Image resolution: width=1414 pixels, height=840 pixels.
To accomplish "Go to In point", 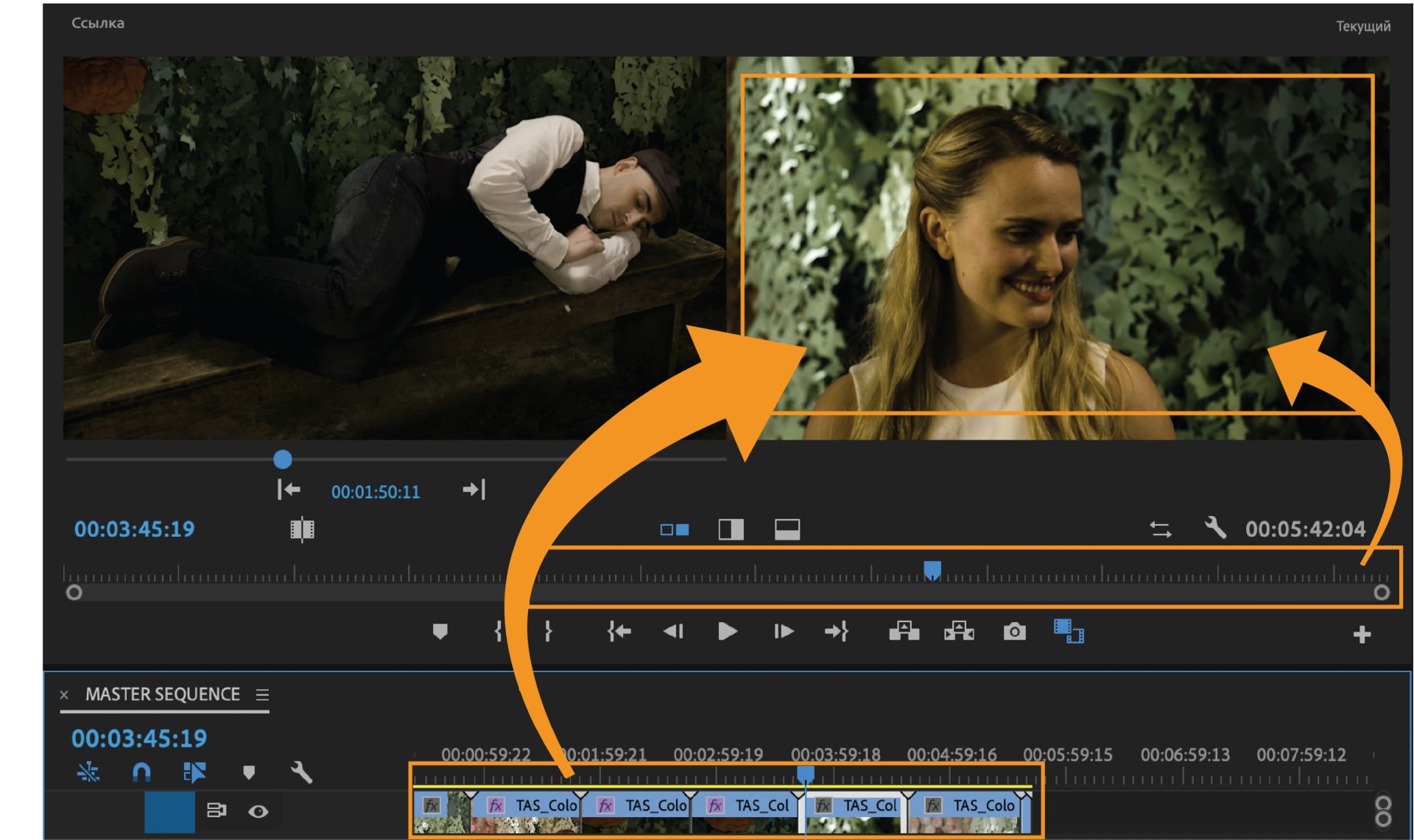I will pos(619,632).
